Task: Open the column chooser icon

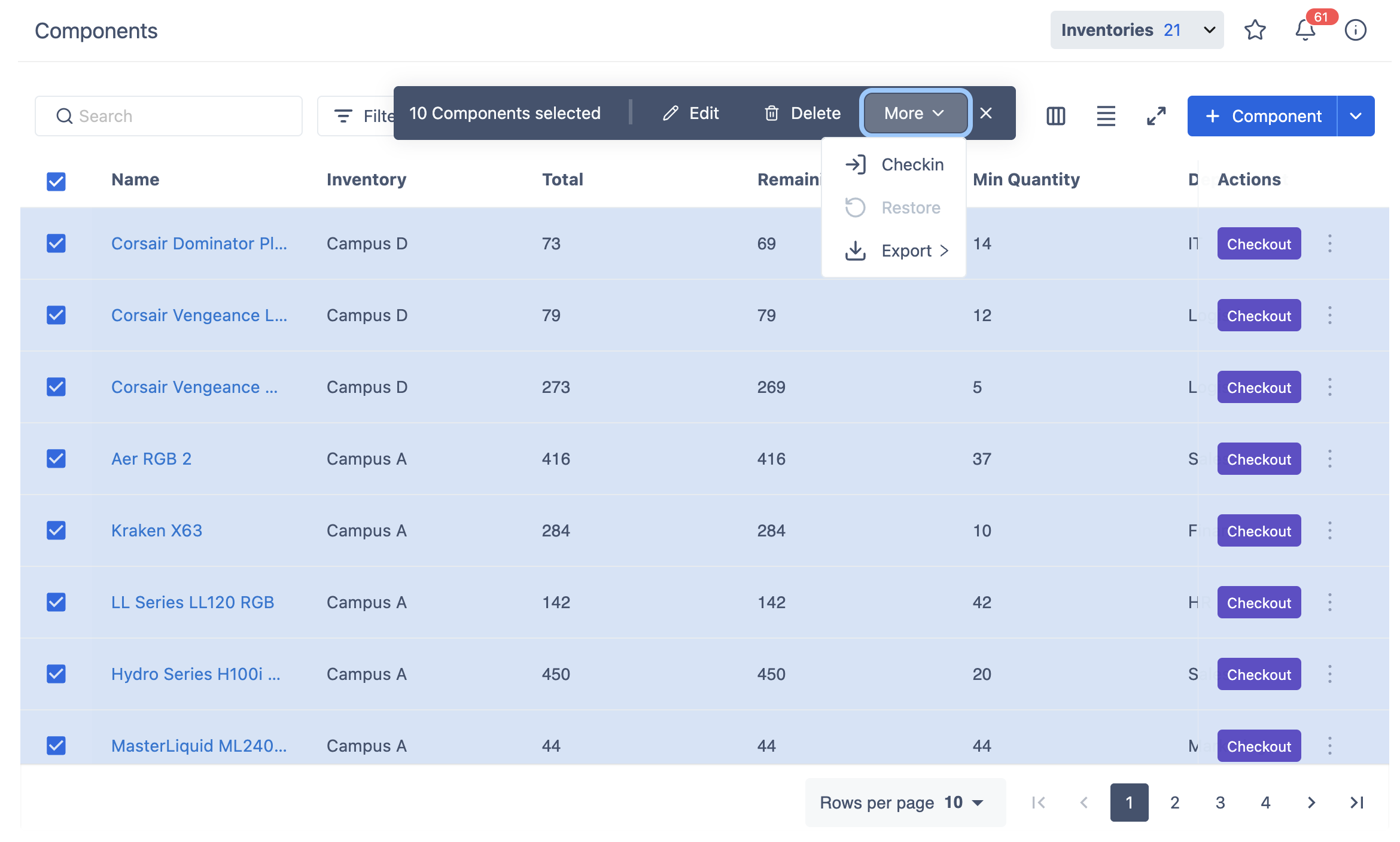Action: point(1055,116)
